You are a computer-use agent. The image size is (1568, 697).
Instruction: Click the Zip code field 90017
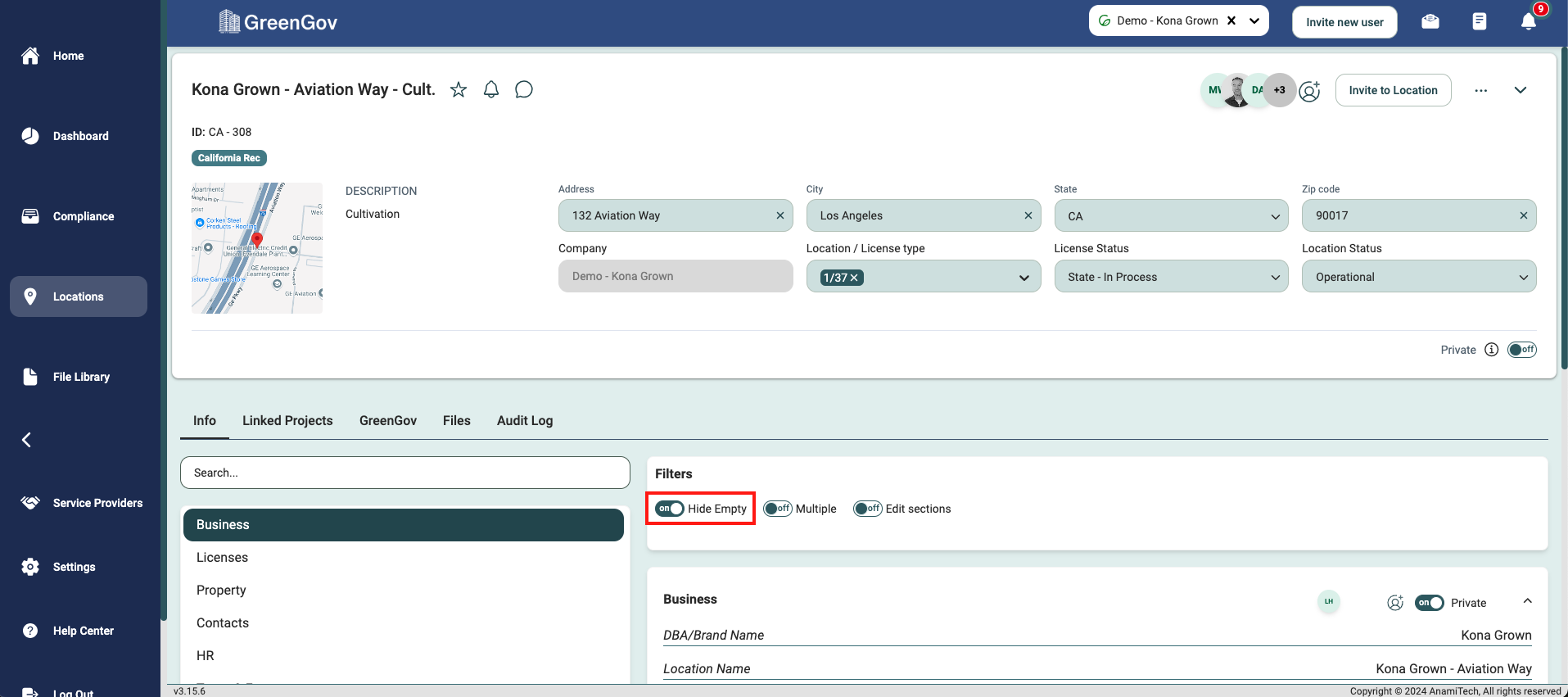pyautogui.click(x=1419, y=215)
